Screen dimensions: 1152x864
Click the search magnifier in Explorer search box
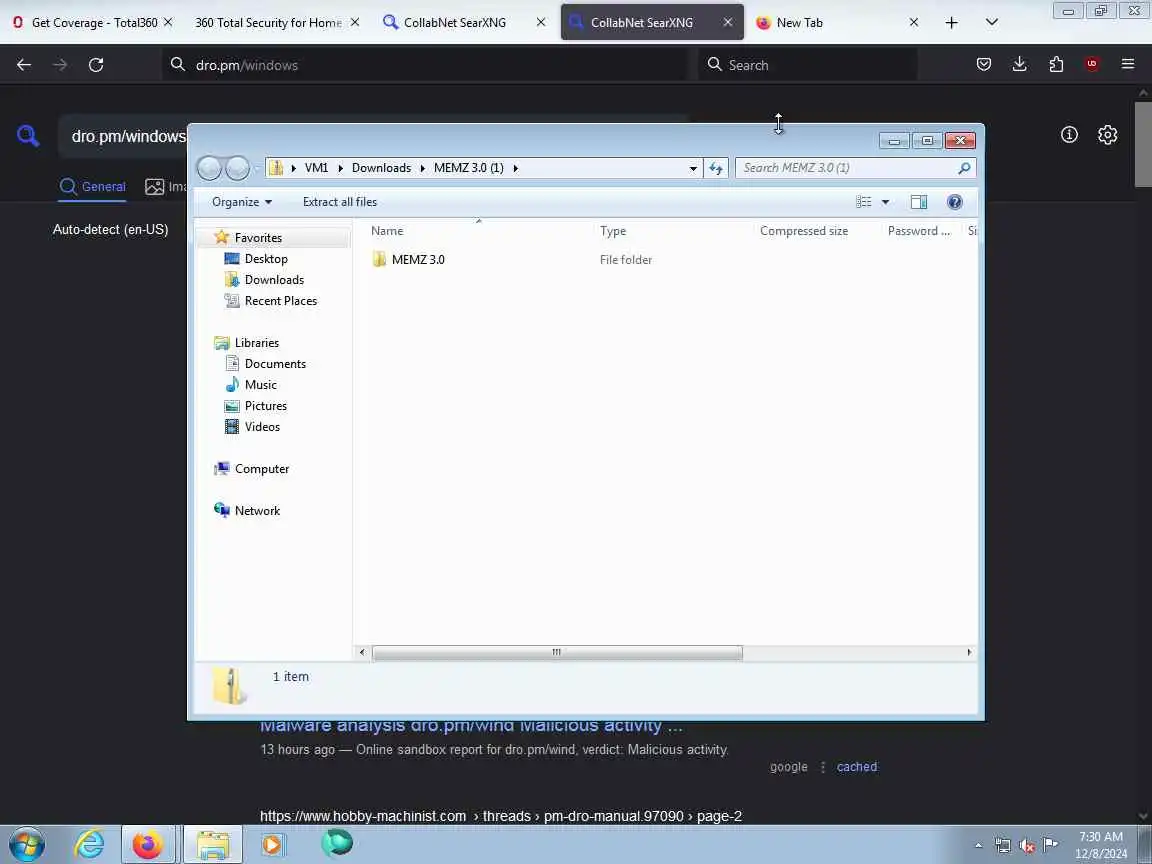(964, 168)
